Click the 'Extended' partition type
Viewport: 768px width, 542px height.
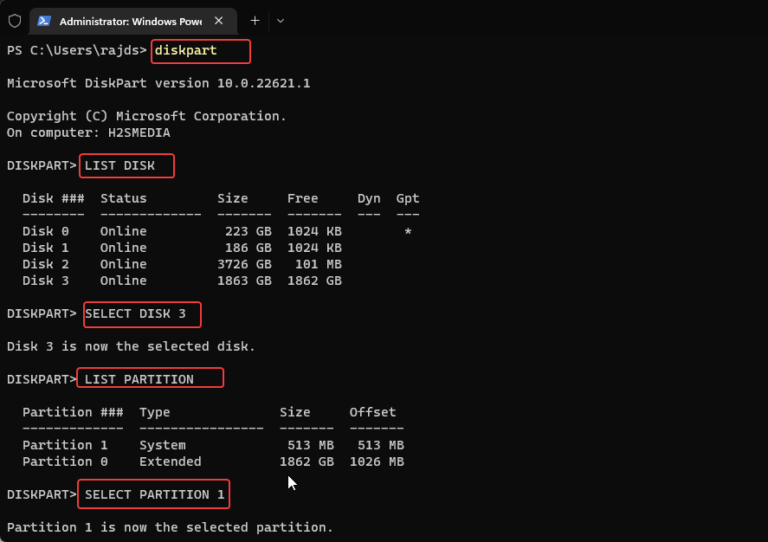click(170, 462)
